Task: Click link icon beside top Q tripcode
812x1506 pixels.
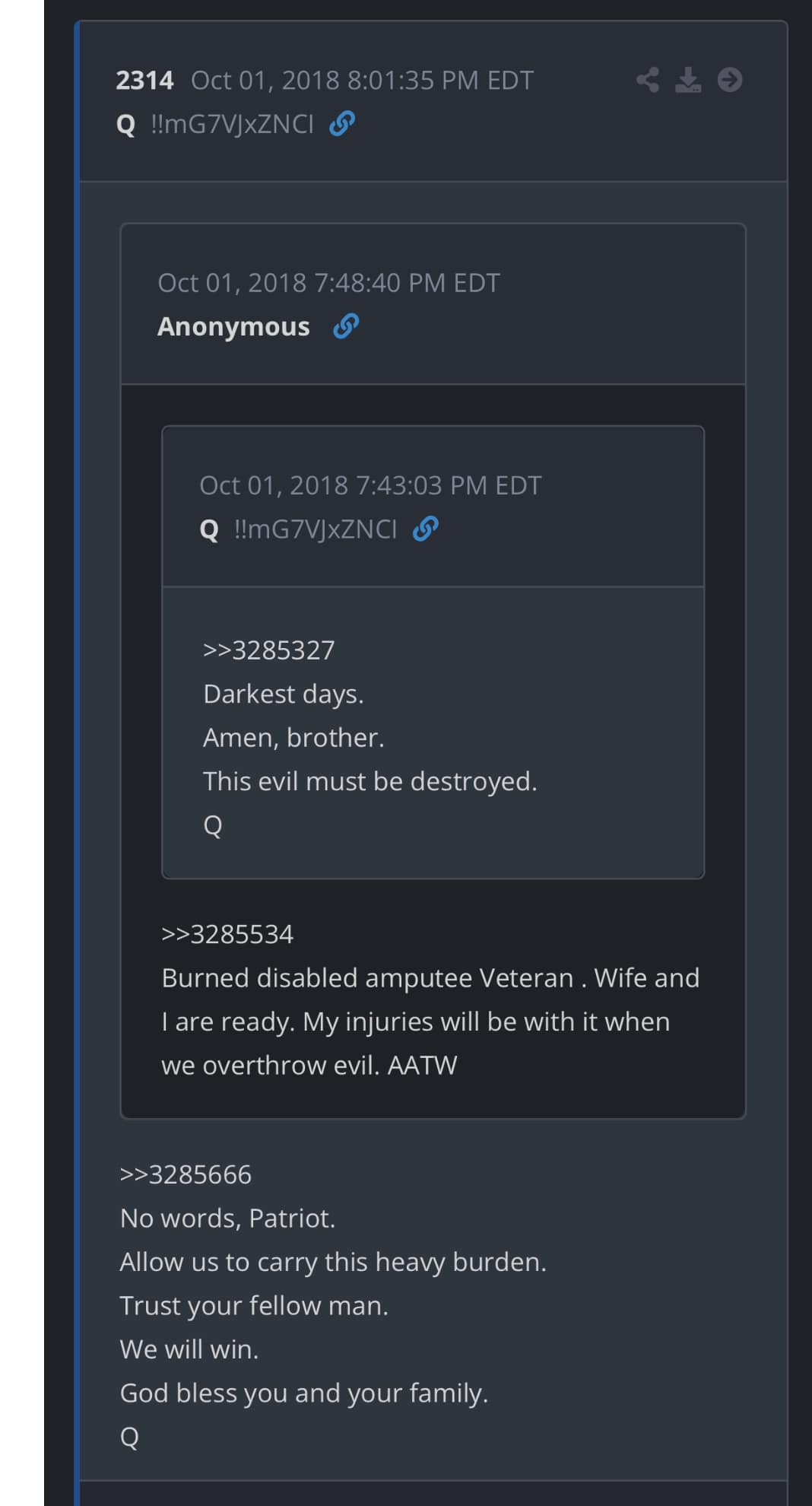Action: 342,123
